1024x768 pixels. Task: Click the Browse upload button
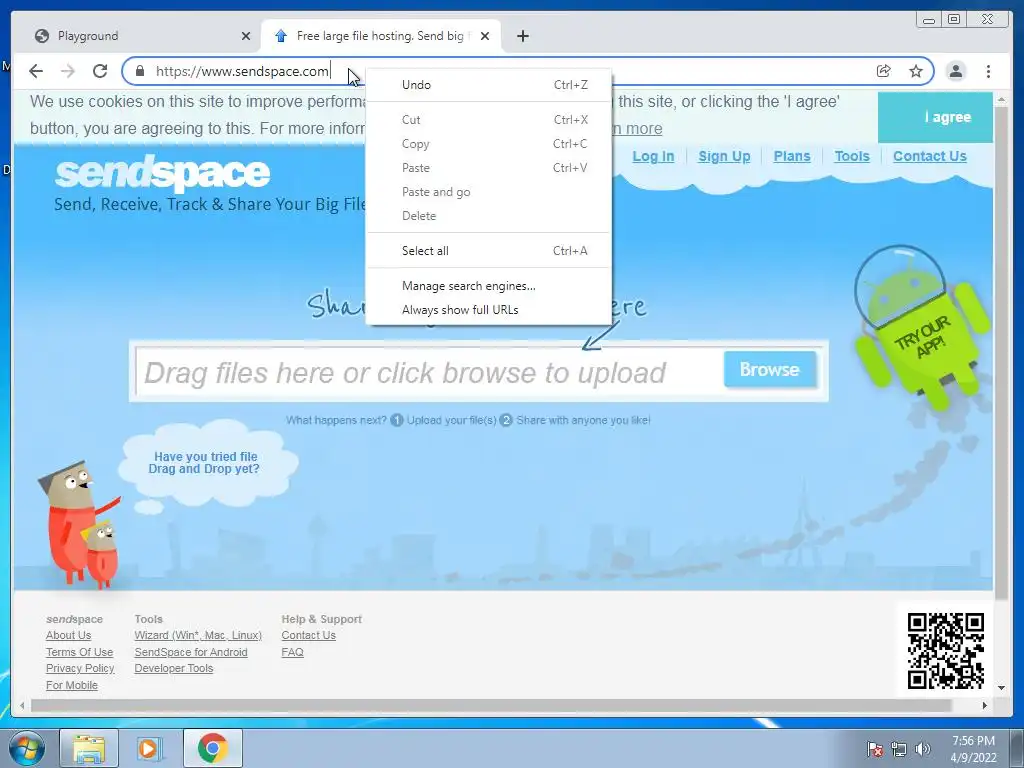tap(770, 370)
